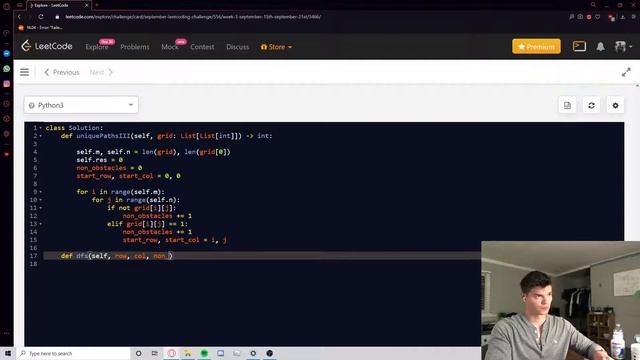The image size is (640, 360).
Task: Open the Mock section
Action: point(170,47)
